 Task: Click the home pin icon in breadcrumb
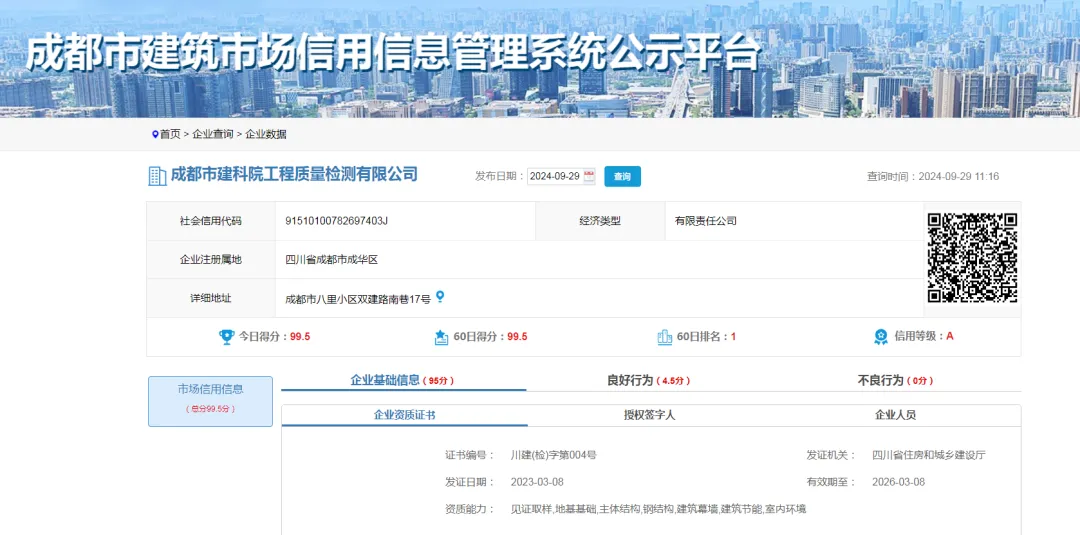[155, 134]
